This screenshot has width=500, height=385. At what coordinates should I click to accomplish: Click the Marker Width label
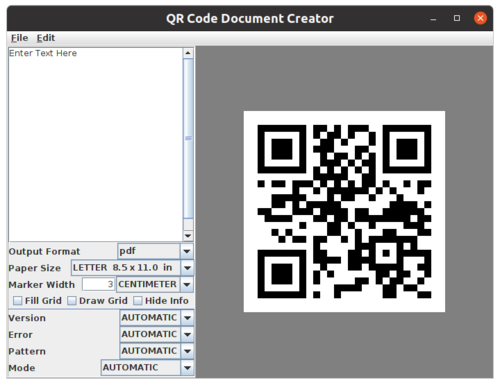pos(42,285)
